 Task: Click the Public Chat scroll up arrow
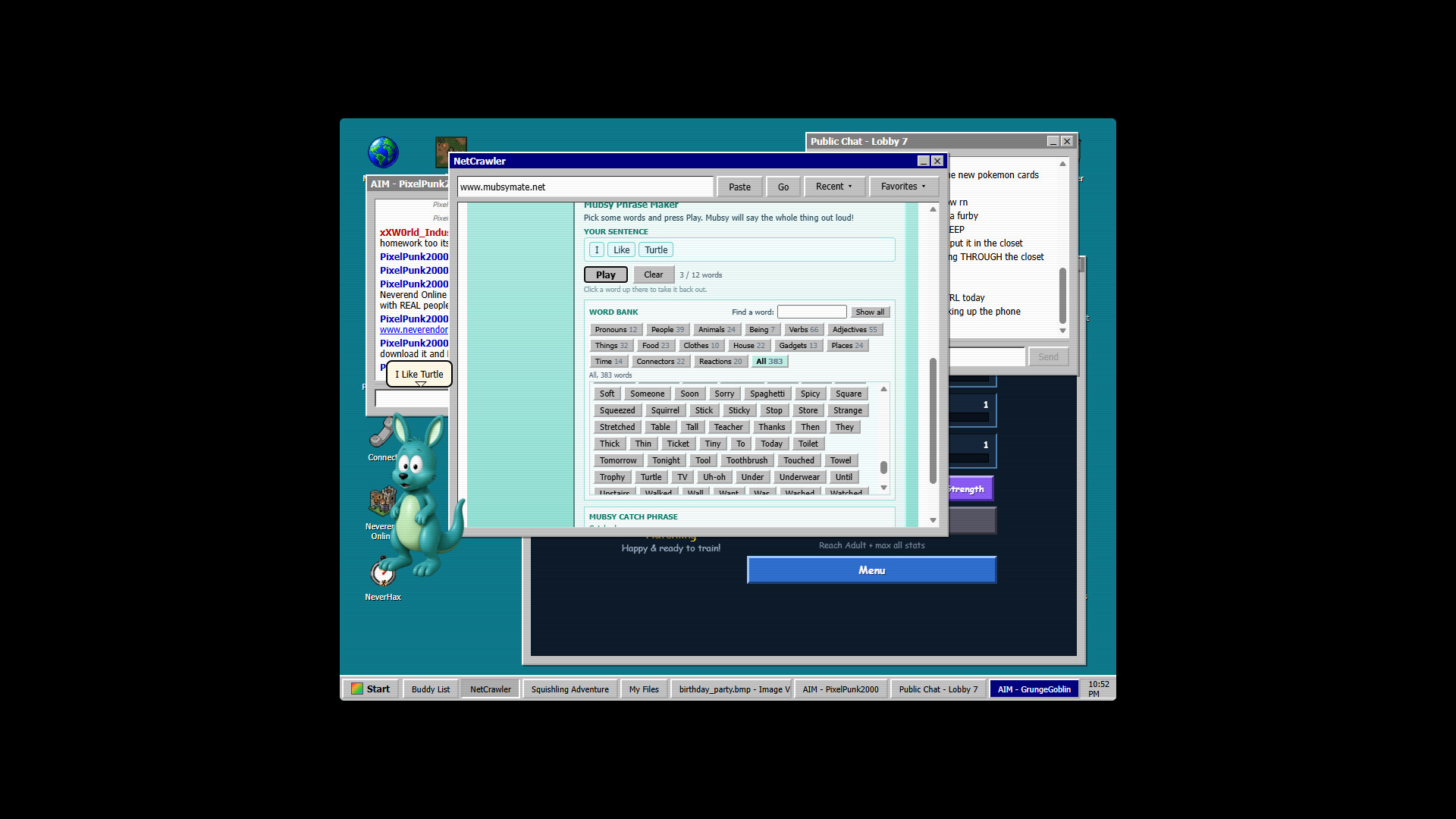tap(1062, 164)
